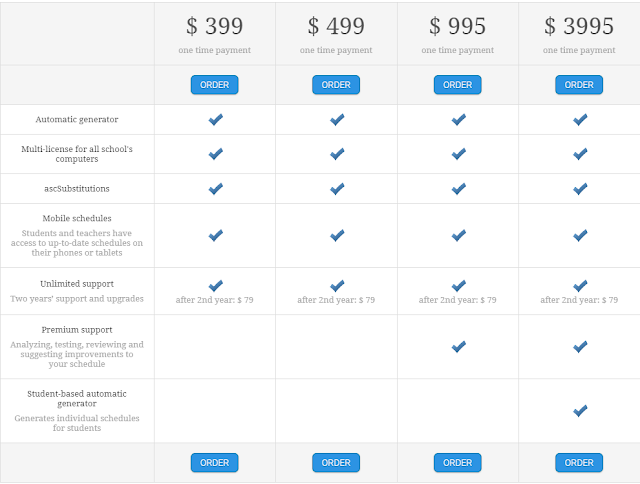Click Premium support checkmark in $ 995 column

point(458,346)
